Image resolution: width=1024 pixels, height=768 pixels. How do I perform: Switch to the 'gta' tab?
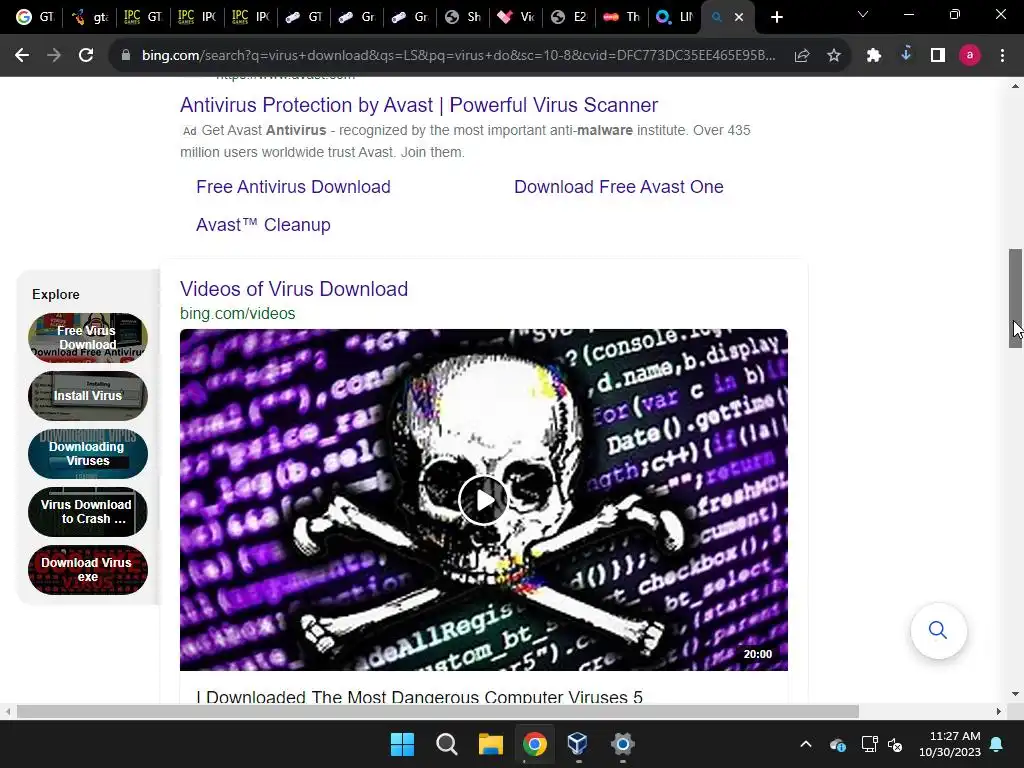[90, 17]
